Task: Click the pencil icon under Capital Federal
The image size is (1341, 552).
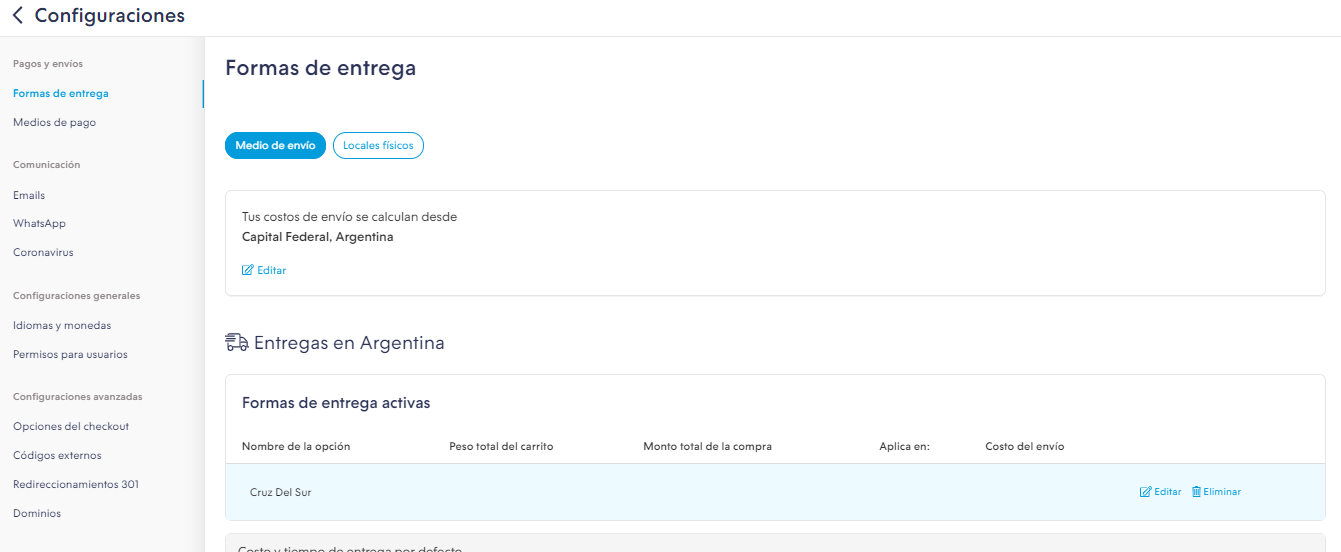Action: tap(248, 270)
